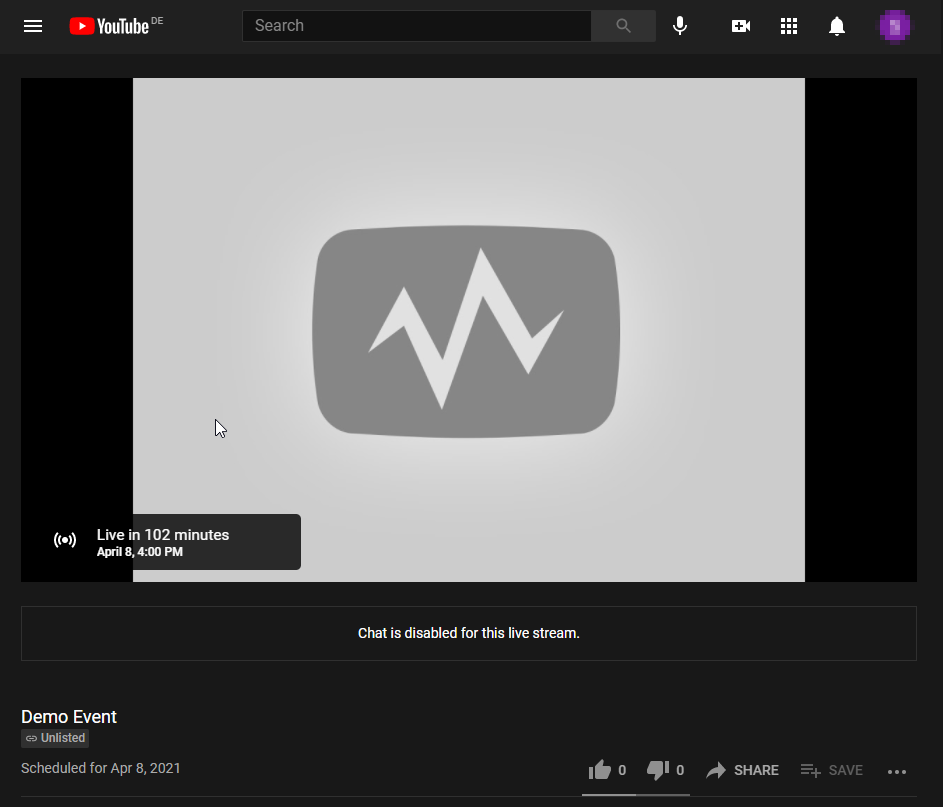Screen dimensions: 943x807
Task: Click the magnifier search button
Action: pos(623,26)
